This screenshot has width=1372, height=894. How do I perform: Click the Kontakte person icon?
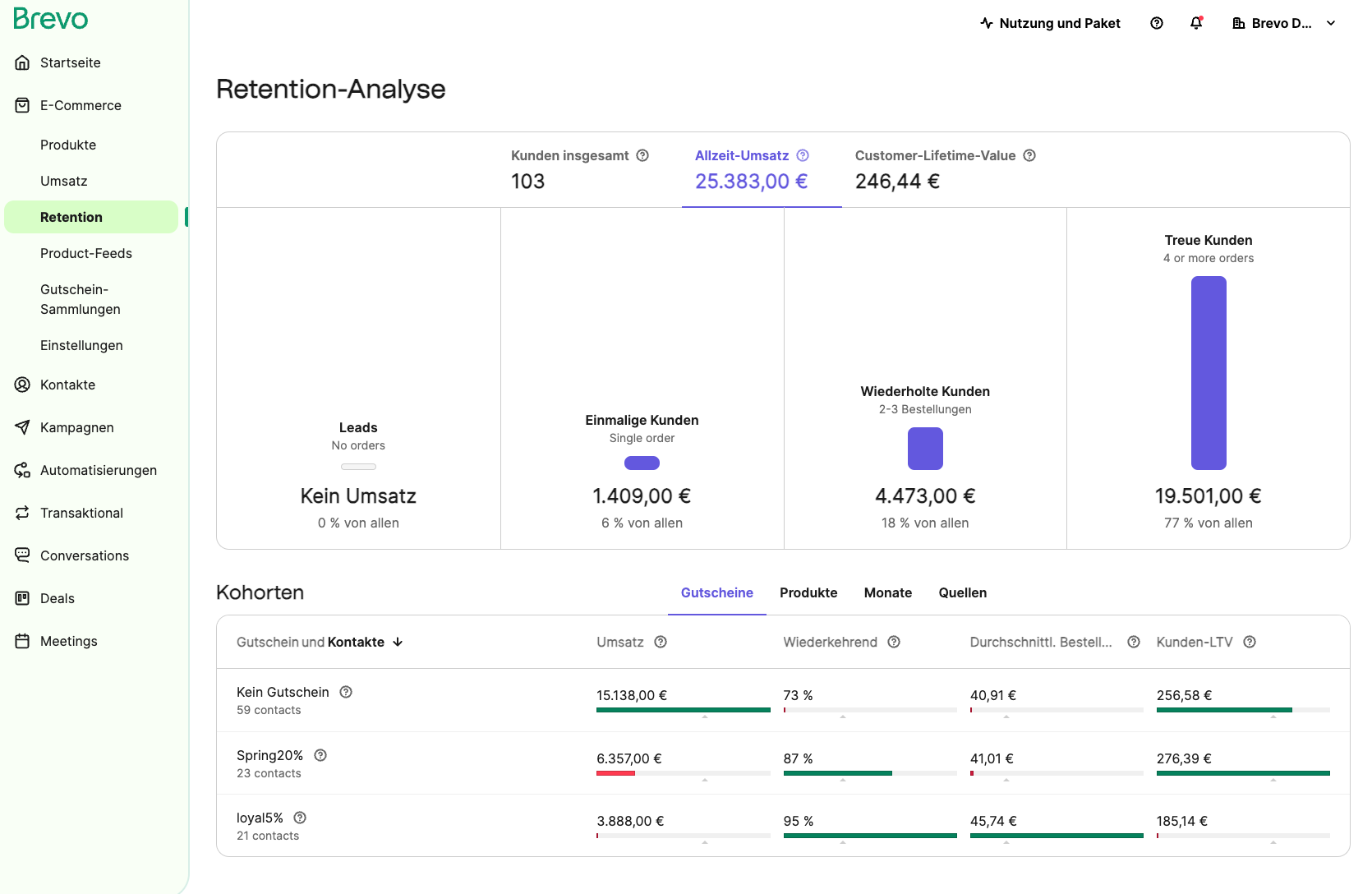coord(23,385)
